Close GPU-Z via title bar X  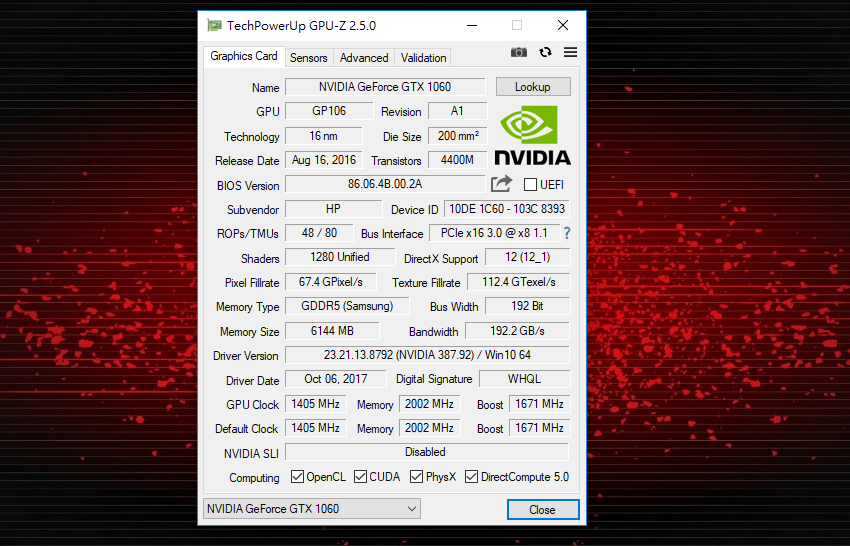click(x=563, y=25)
